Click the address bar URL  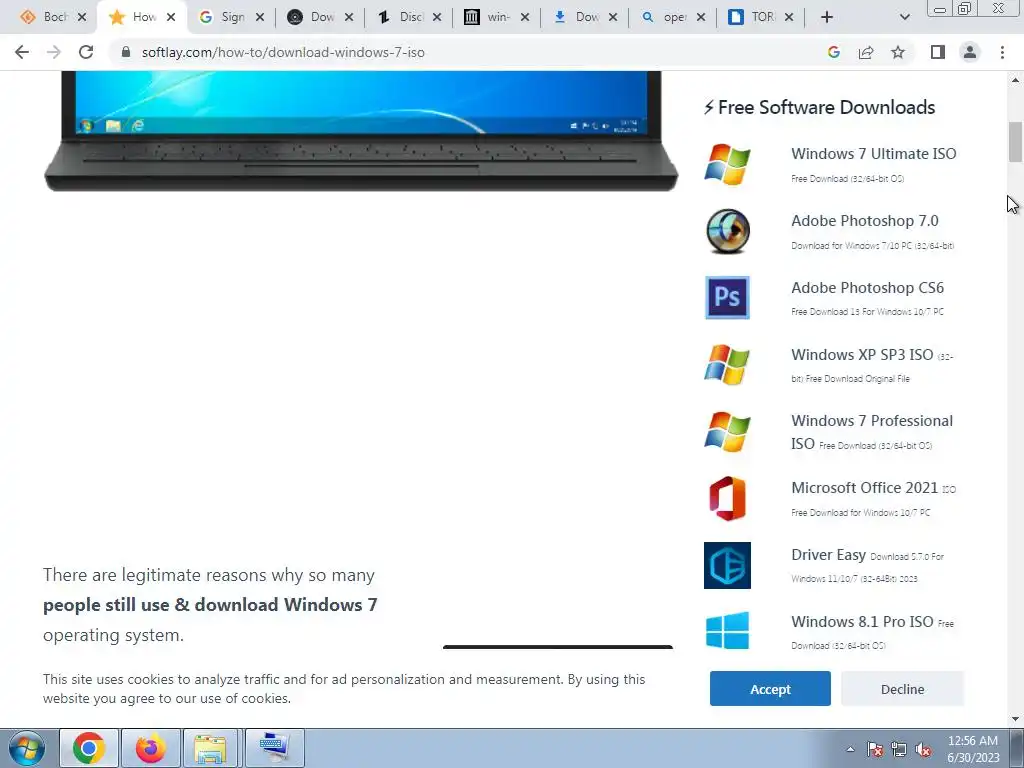coord(283,52)
